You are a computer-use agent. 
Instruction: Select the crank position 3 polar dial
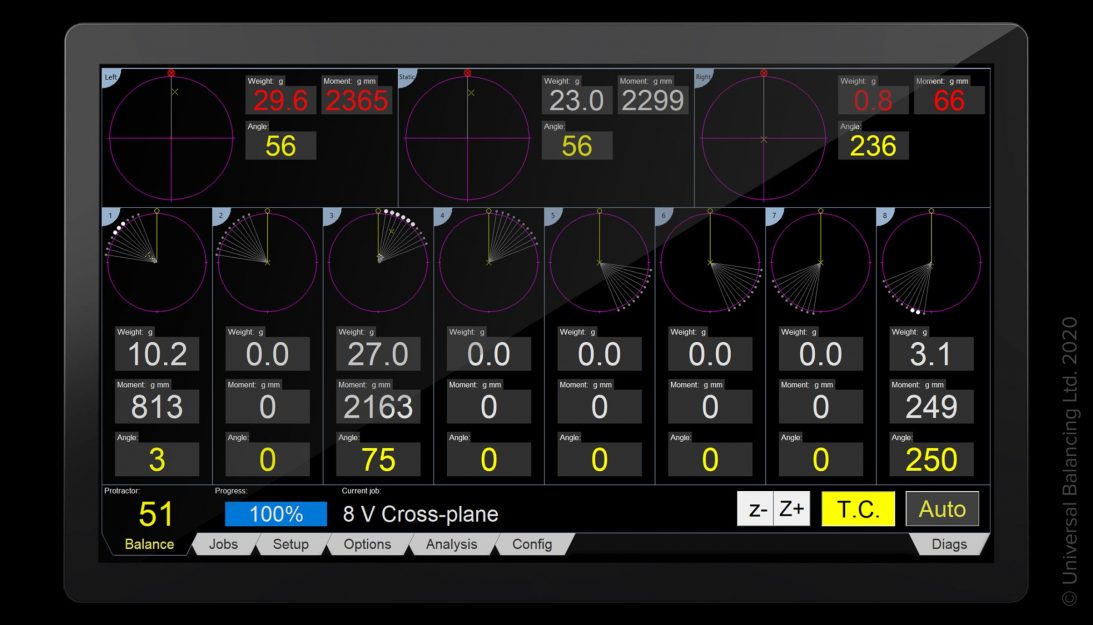377,262
